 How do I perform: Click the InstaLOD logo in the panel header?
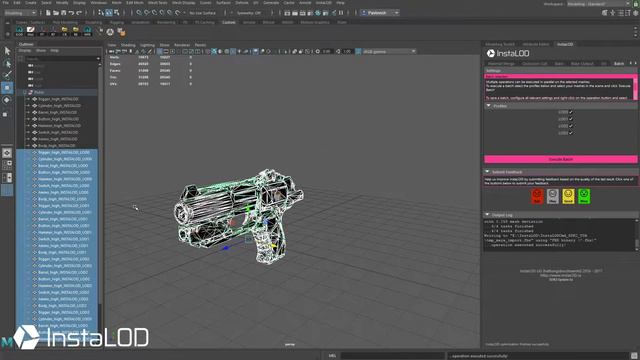pyautogui.click(x=508, y=53)
